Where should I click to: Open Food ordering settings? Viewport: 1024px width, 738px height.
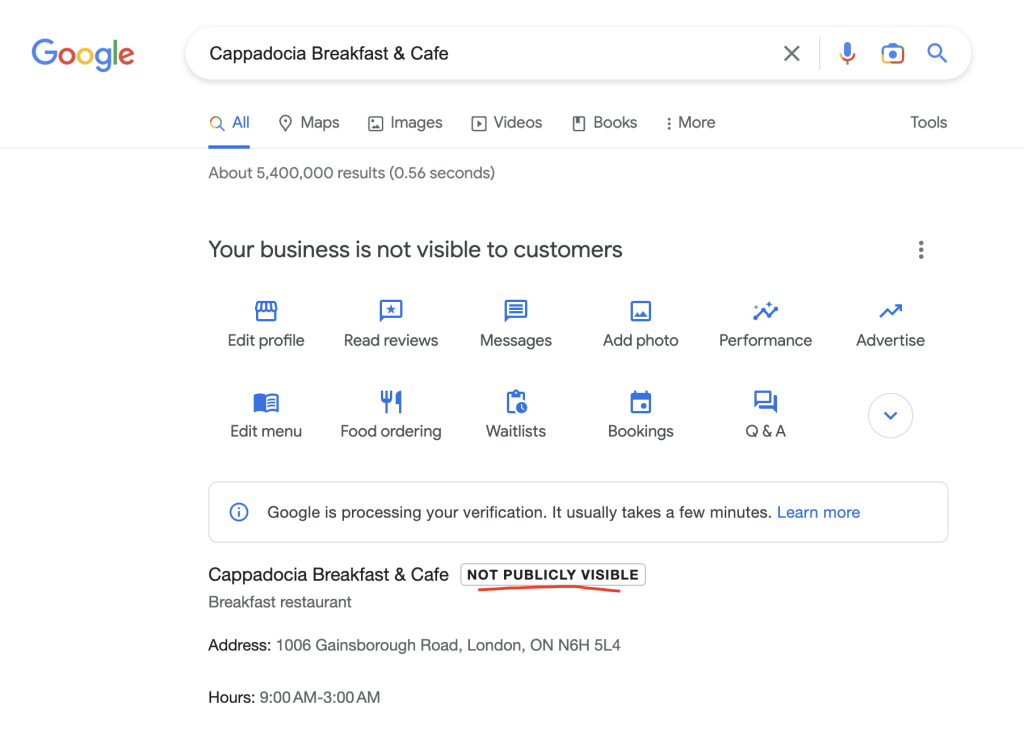391,415
